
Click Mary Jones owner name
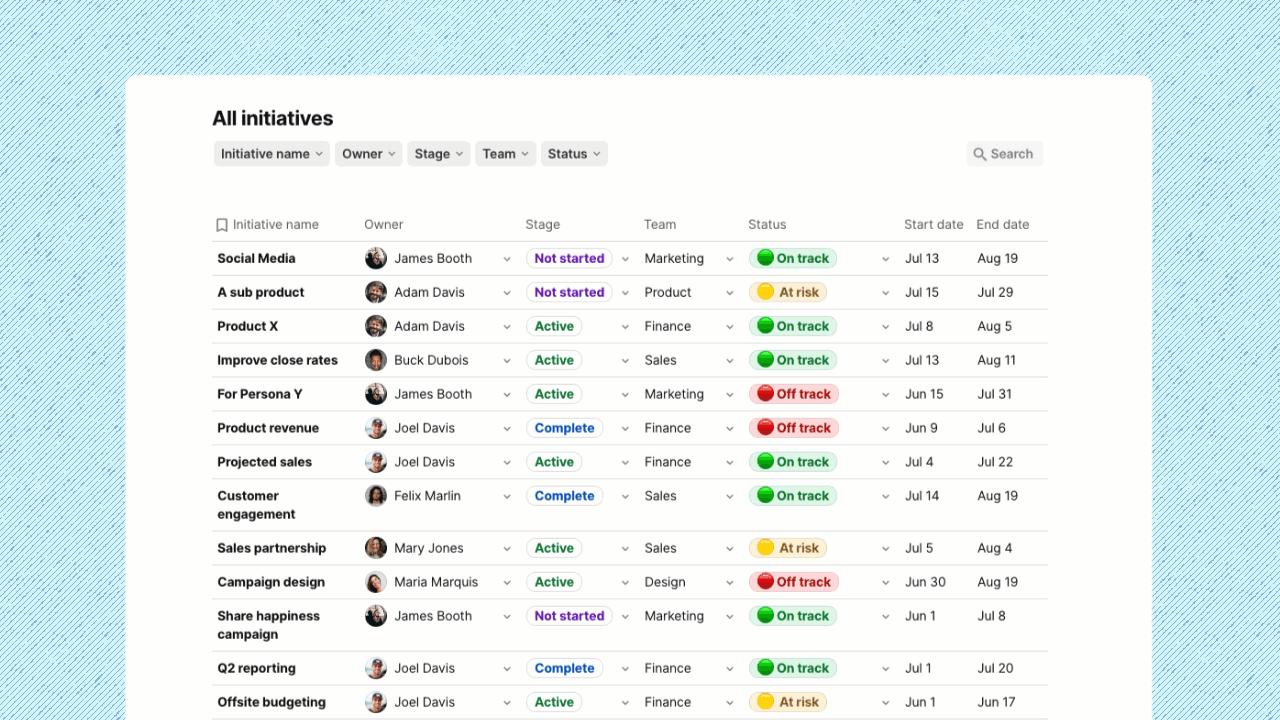(x=429, y=548)
